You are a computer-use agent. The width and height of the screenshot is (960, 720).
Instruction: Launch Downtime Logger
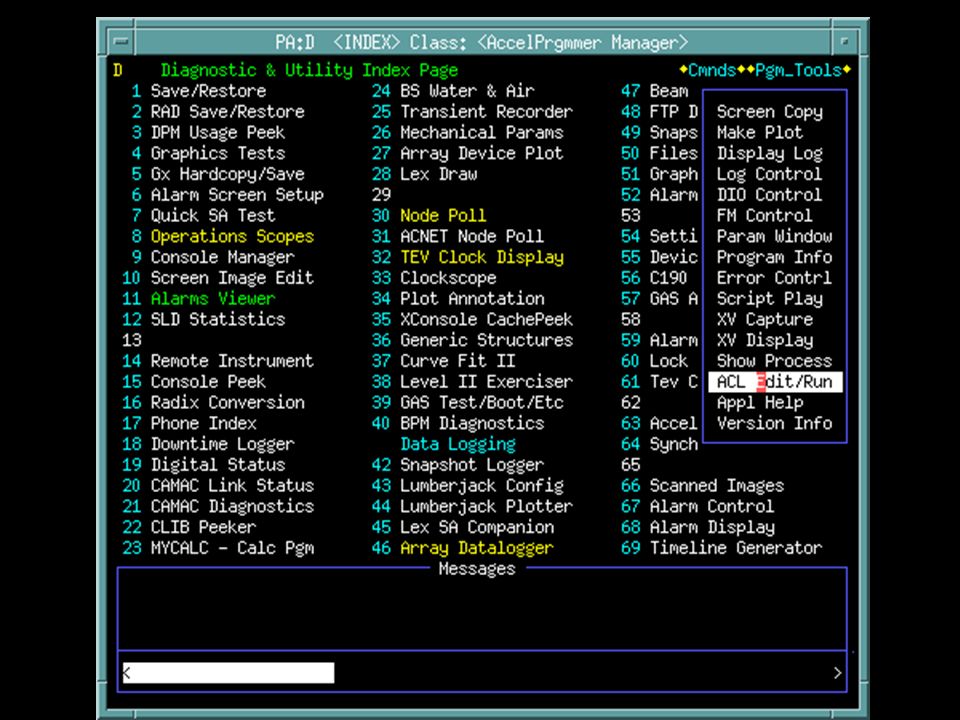(x=223, y=444)
